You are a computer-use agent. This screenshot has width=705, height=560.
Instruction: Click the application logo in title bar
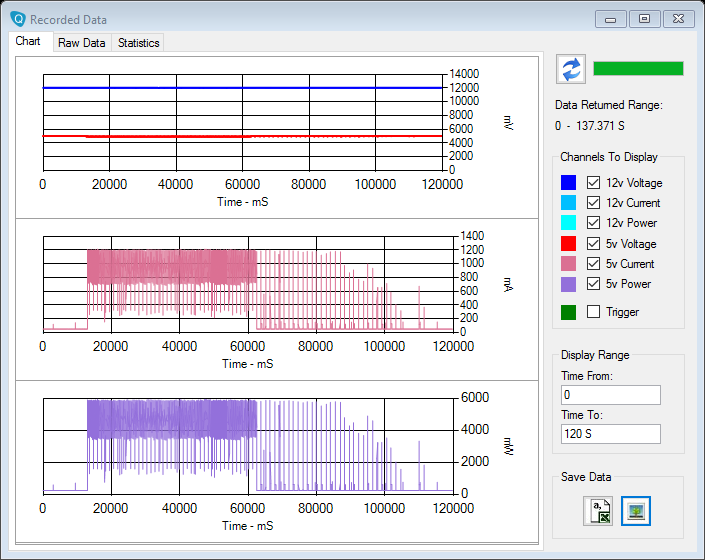17,19
